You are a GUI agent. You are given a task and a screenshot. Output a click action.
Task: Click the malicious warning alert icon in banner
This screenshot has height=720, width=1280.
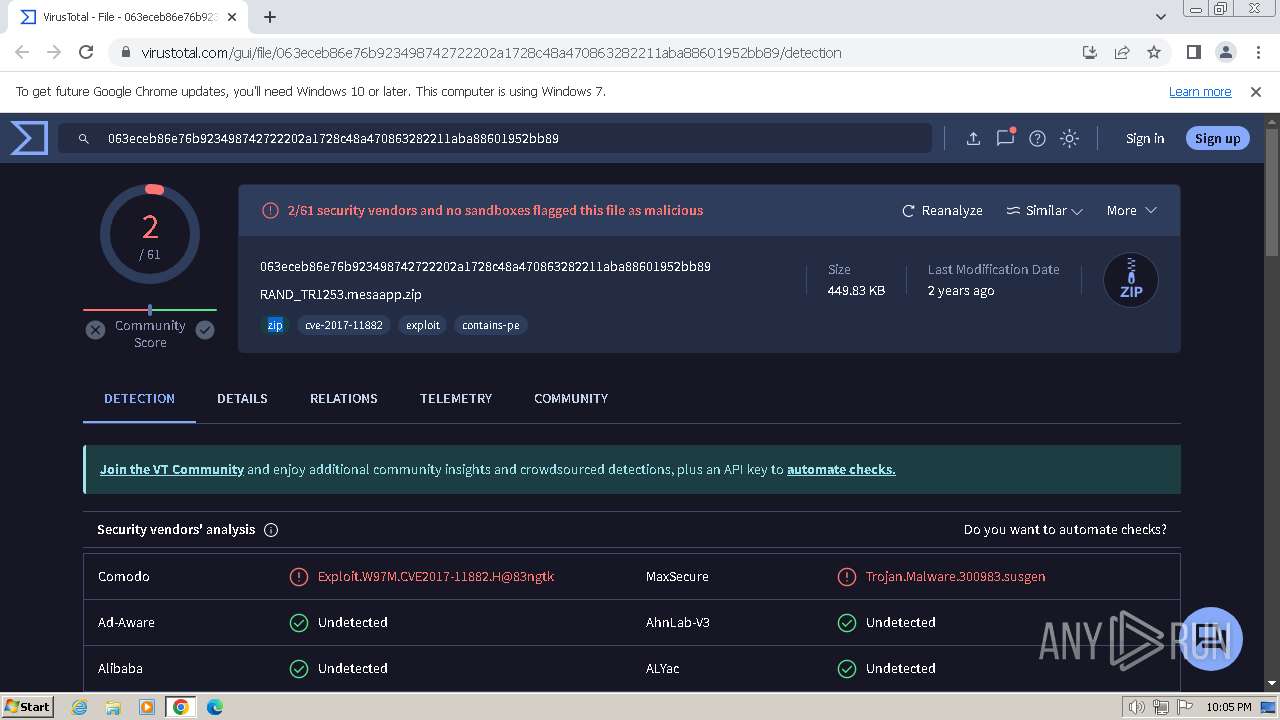(x=270, y=211)
